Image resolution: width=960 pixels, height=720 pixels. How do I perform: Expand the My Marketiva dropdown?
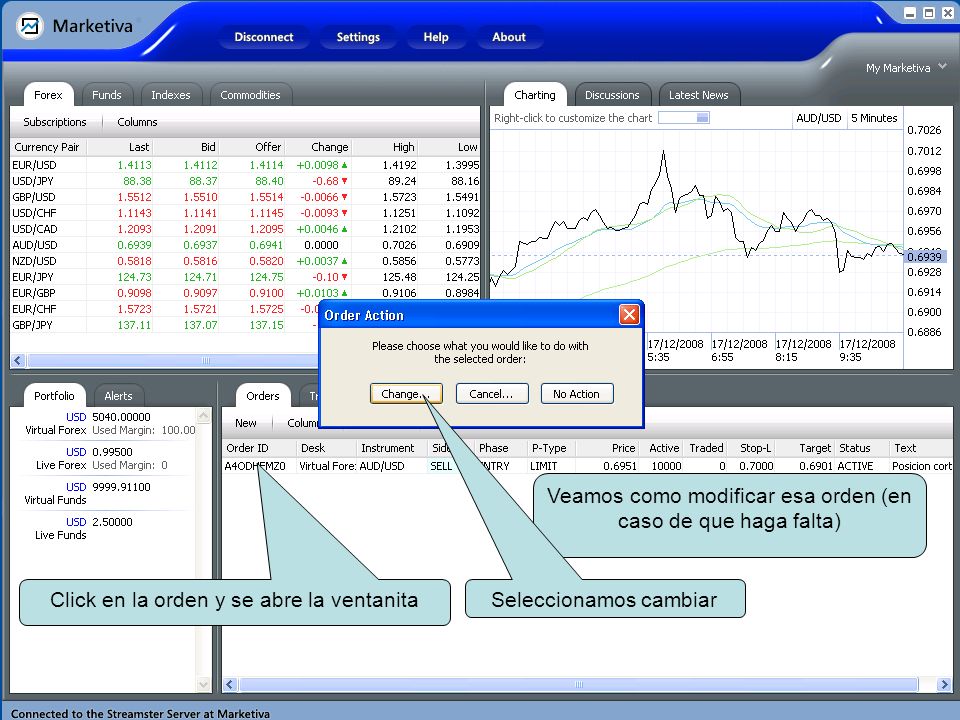click(906, 67)
